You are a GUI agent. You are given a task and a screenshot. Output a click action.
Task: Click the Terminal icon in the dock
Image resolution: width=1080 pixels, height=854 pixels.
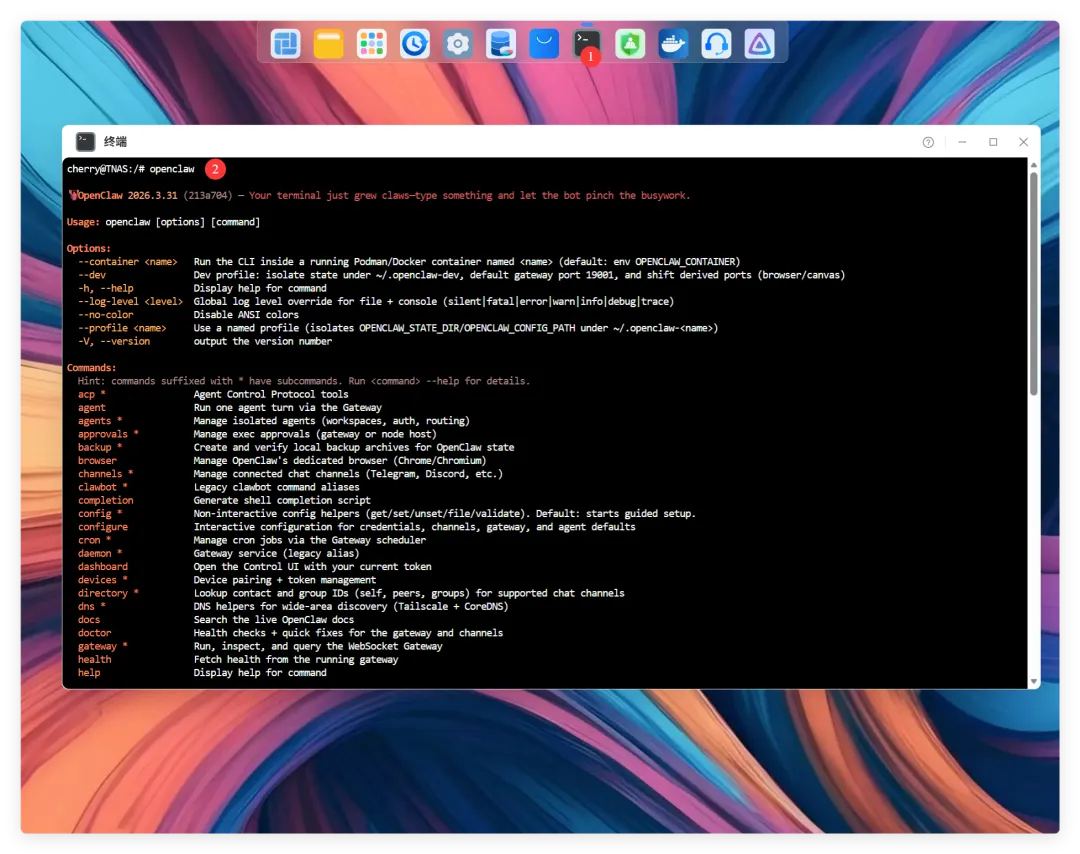point(587,44)
